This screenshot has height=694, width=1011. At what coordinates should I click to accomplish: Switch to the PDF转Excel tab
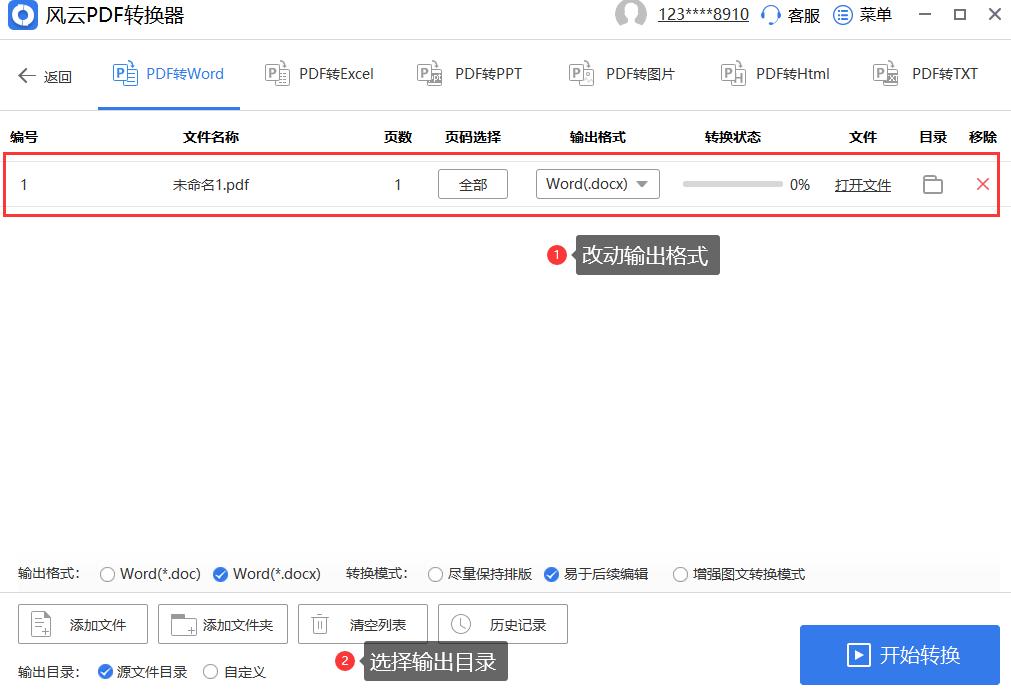tap(319, 73)
